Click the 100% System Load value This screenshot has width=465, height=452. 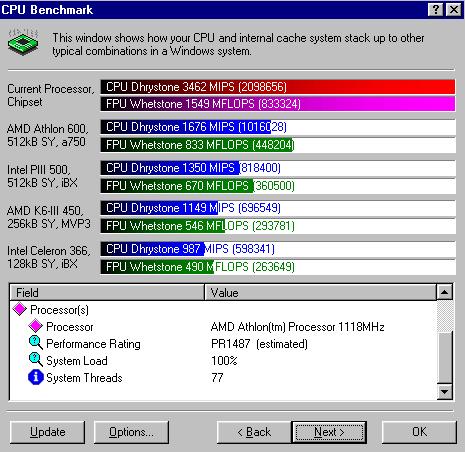224,361
